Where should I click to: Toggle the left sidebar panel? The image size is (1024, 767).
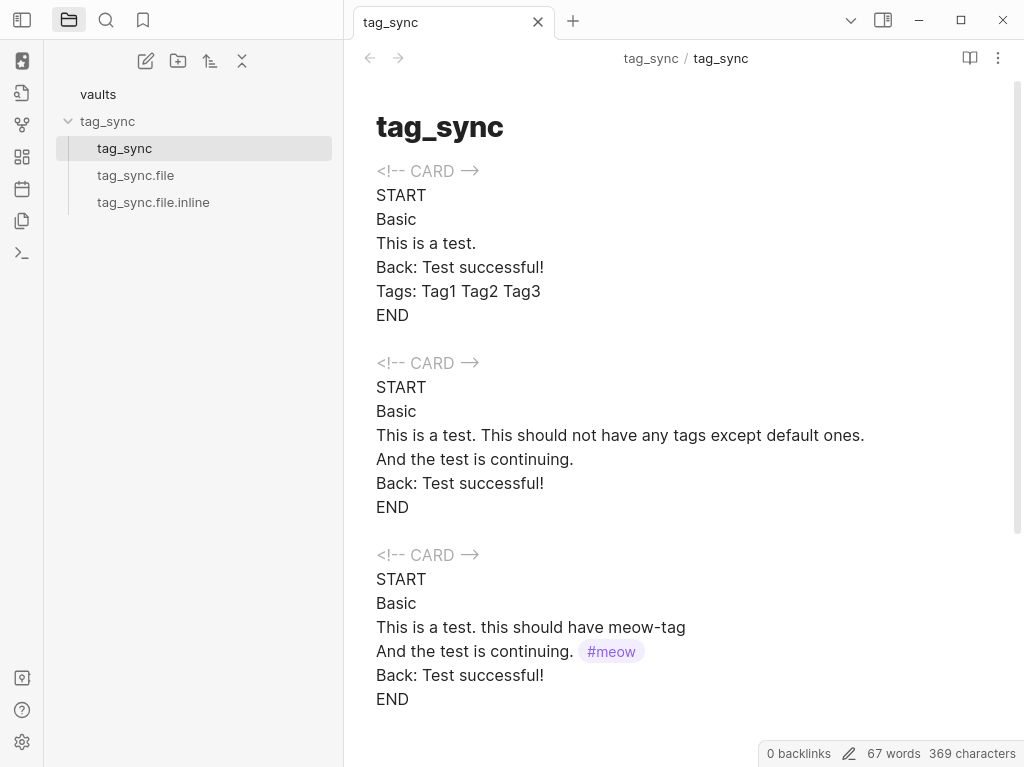22,20
